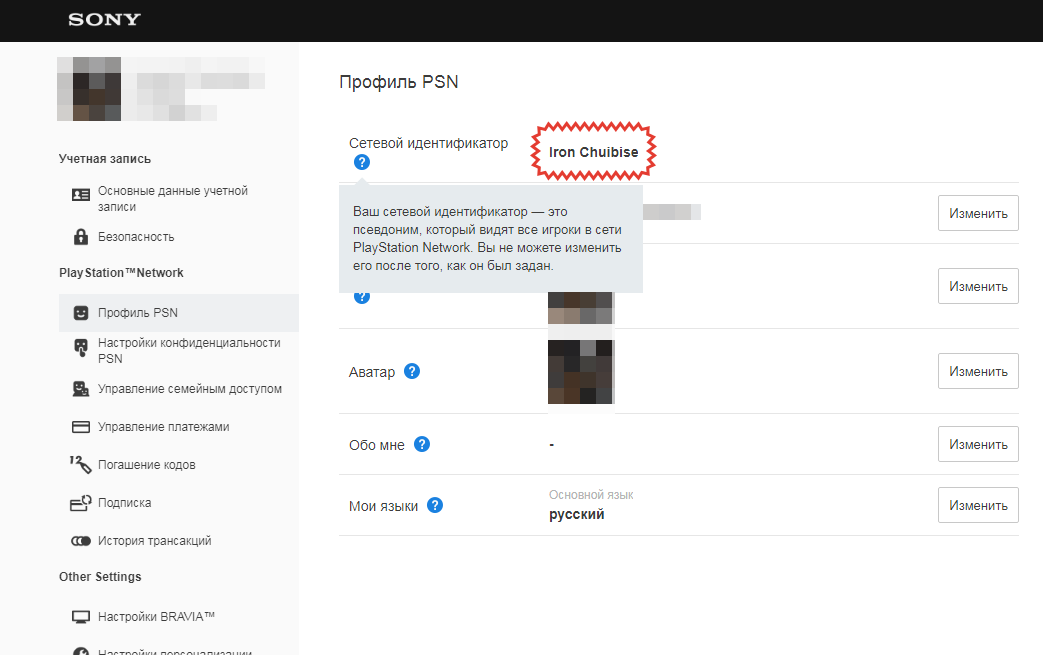Click Изменить next to Обо мне
The height and width of the screenshot is (655, 1043).
click(x=977, y=444)
